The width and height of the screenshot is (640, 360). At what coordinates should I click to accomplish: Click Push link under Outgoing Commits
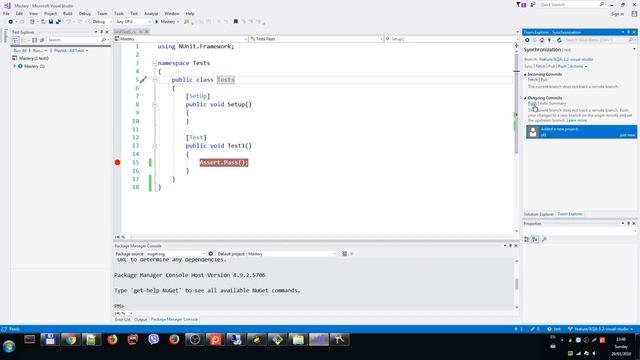coord(532,104)
